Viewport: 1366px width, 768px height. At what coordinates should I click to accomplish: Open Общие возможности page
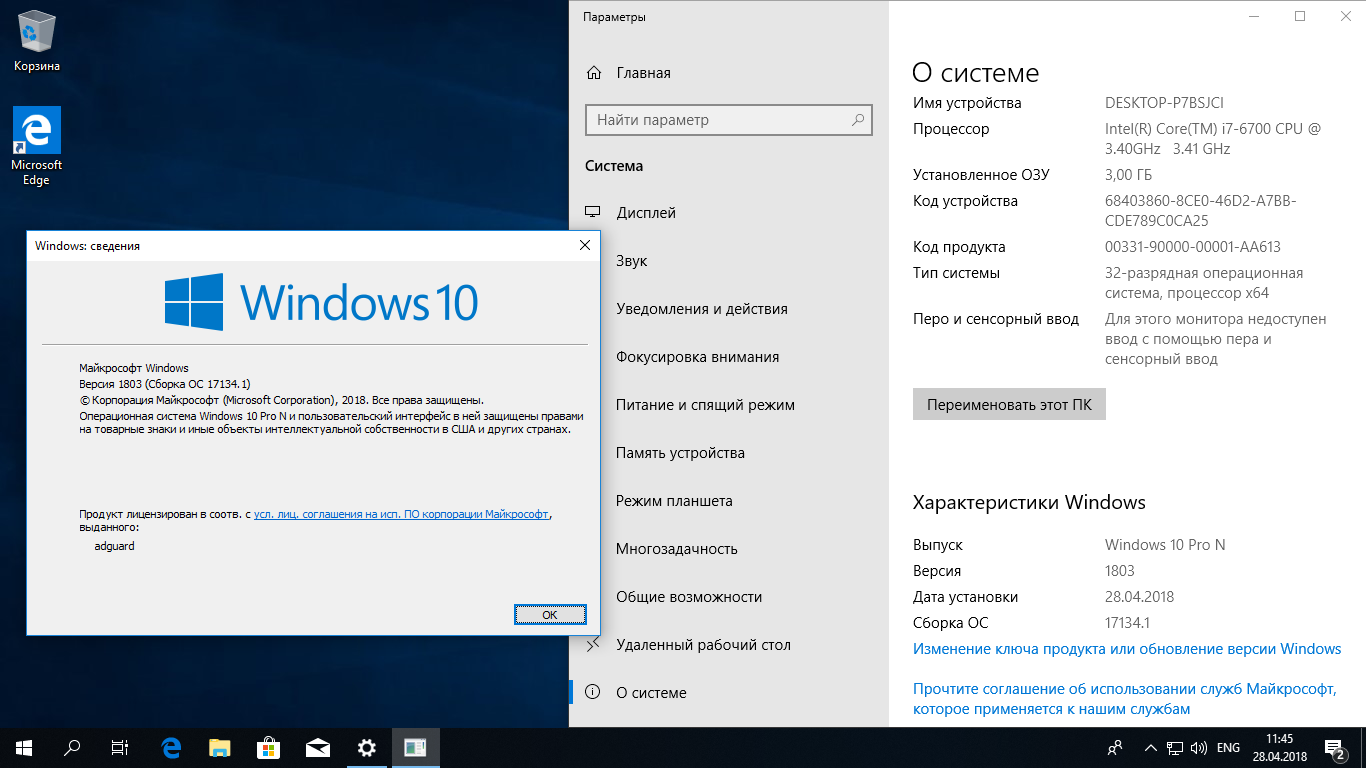728,597
